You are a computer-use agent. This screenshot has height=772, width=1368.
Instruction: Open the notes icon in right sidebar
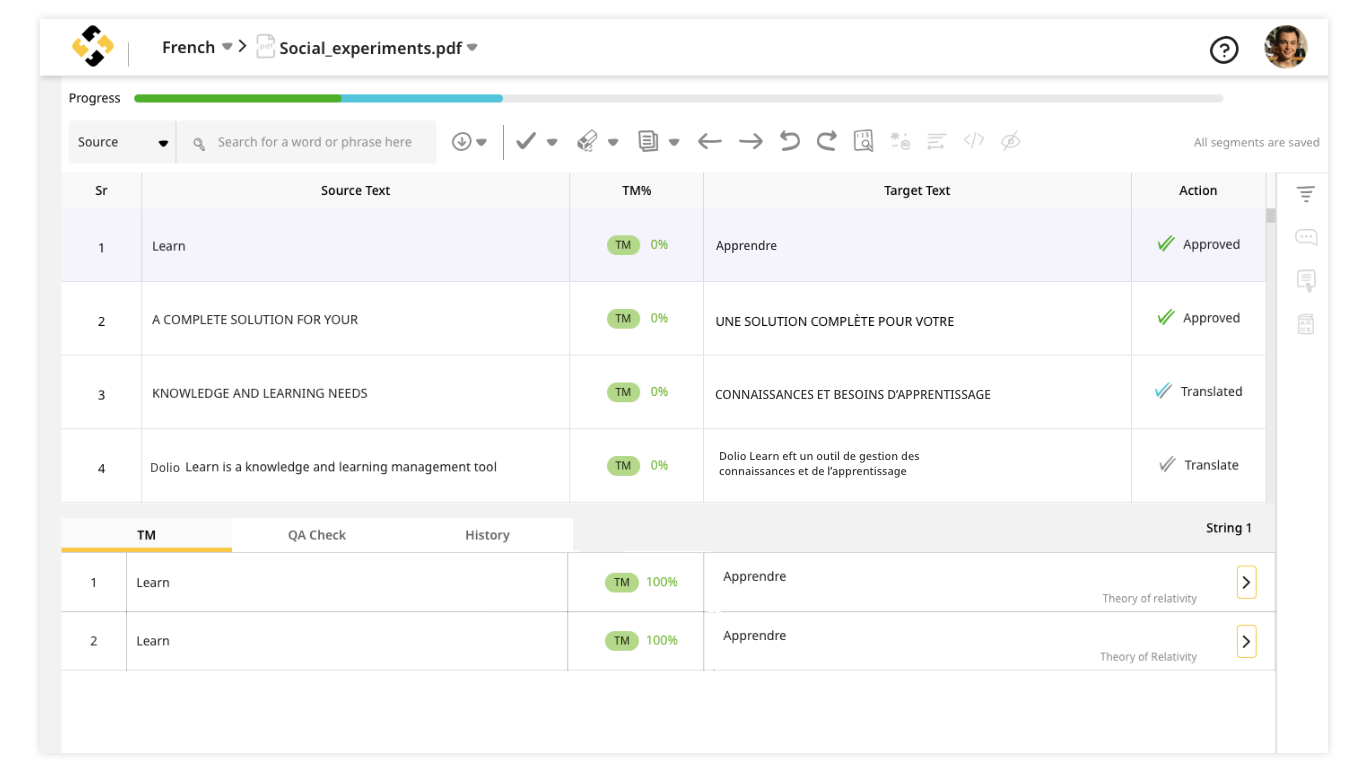1306,281
